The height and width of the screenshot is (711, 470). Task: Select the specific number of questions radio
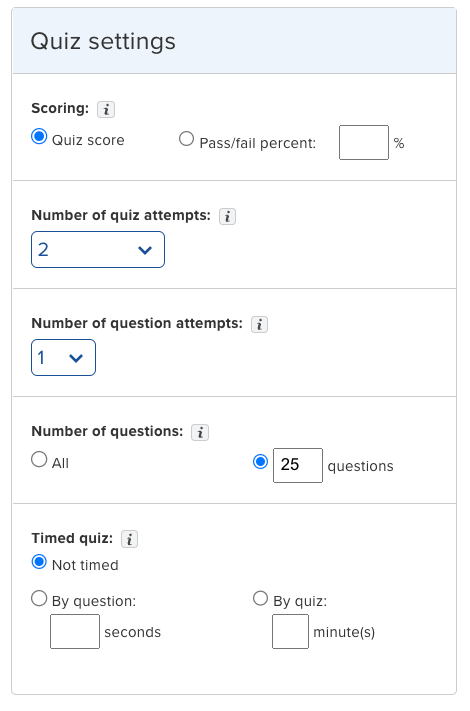pyautogui.click(x=260, y=462)
